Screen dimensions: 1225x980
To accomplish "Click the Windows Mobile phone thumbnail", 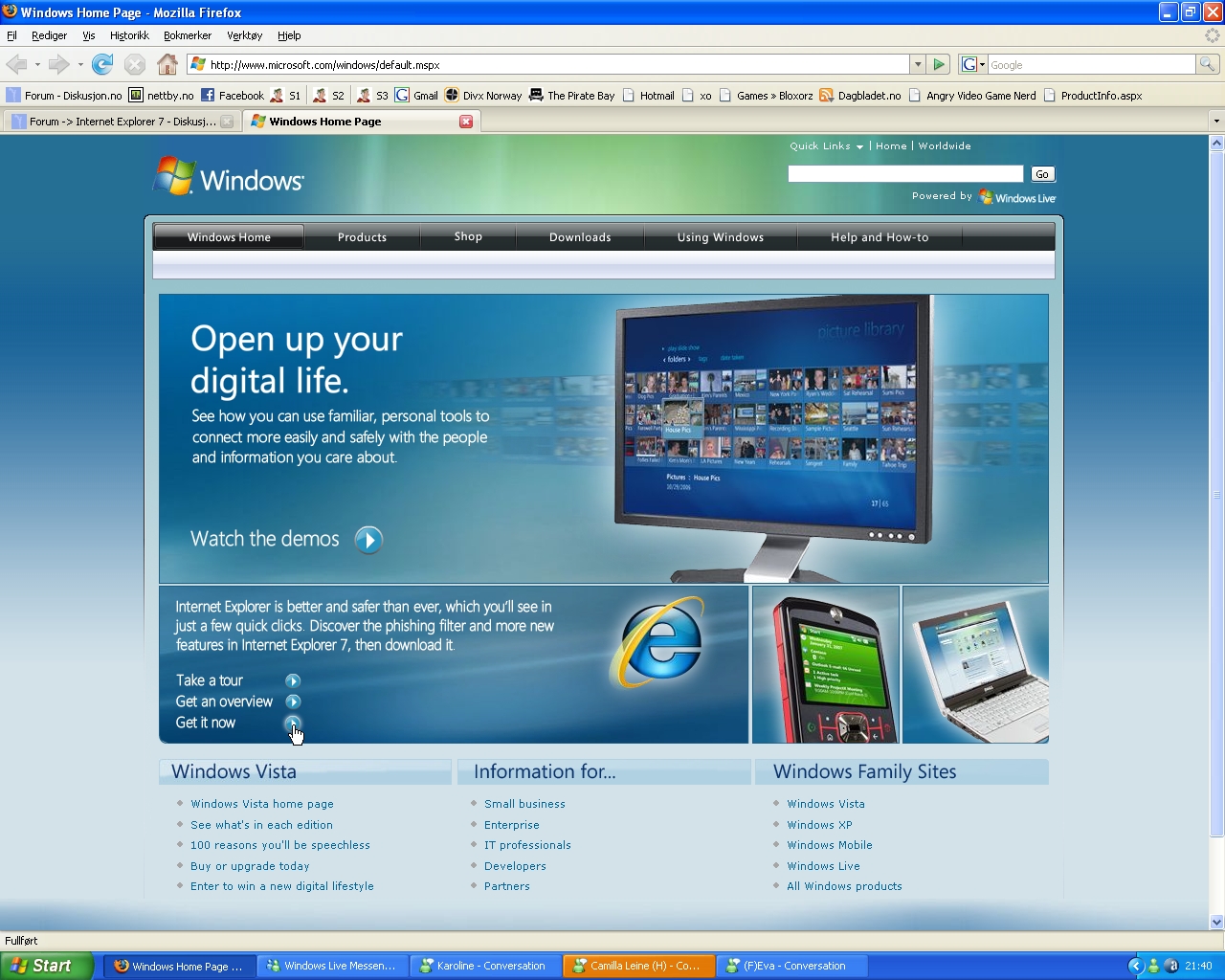I will click(x=826, y=664).
